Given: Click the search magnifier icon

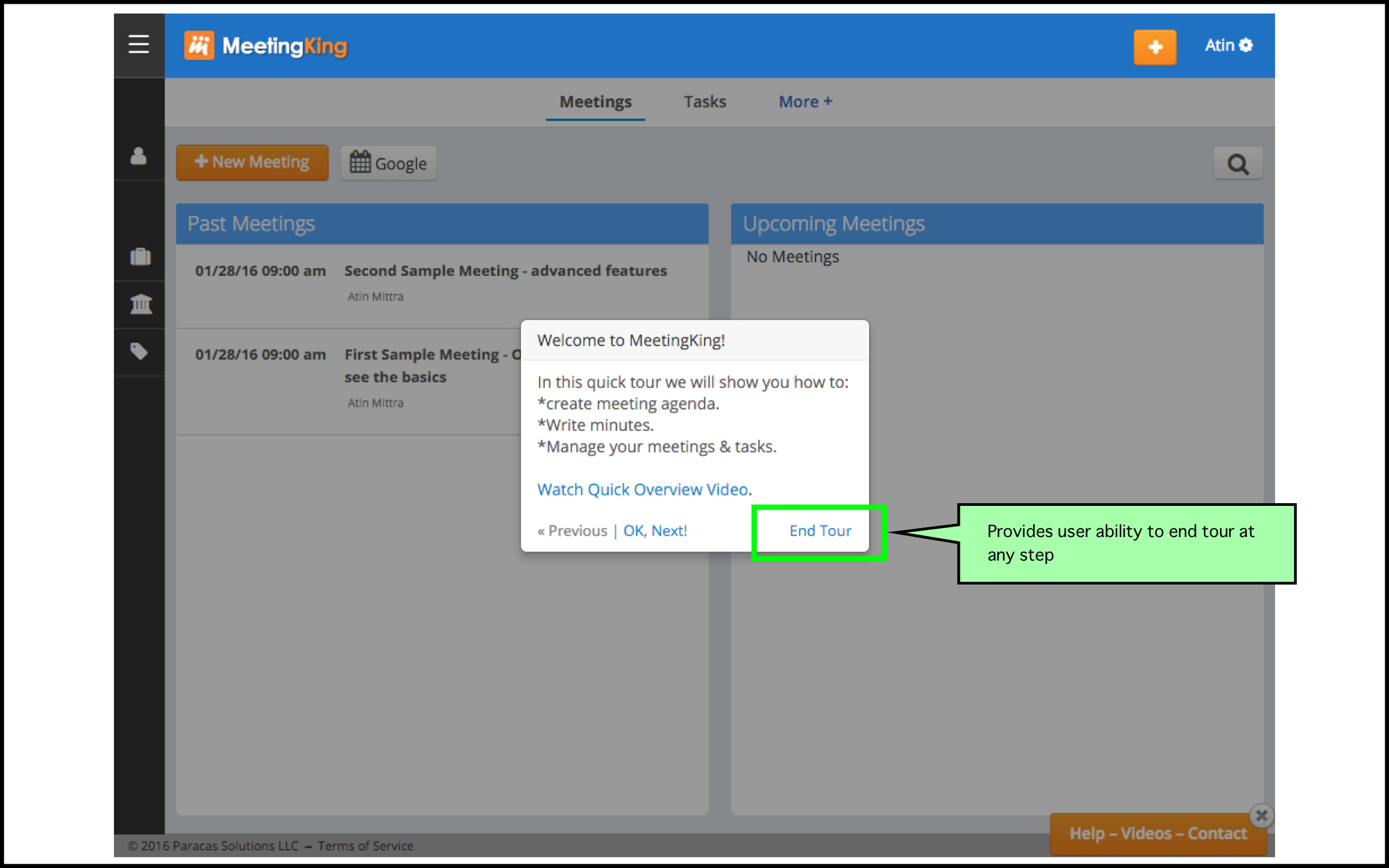Looking at the screenshot, I should point(1238,164).
